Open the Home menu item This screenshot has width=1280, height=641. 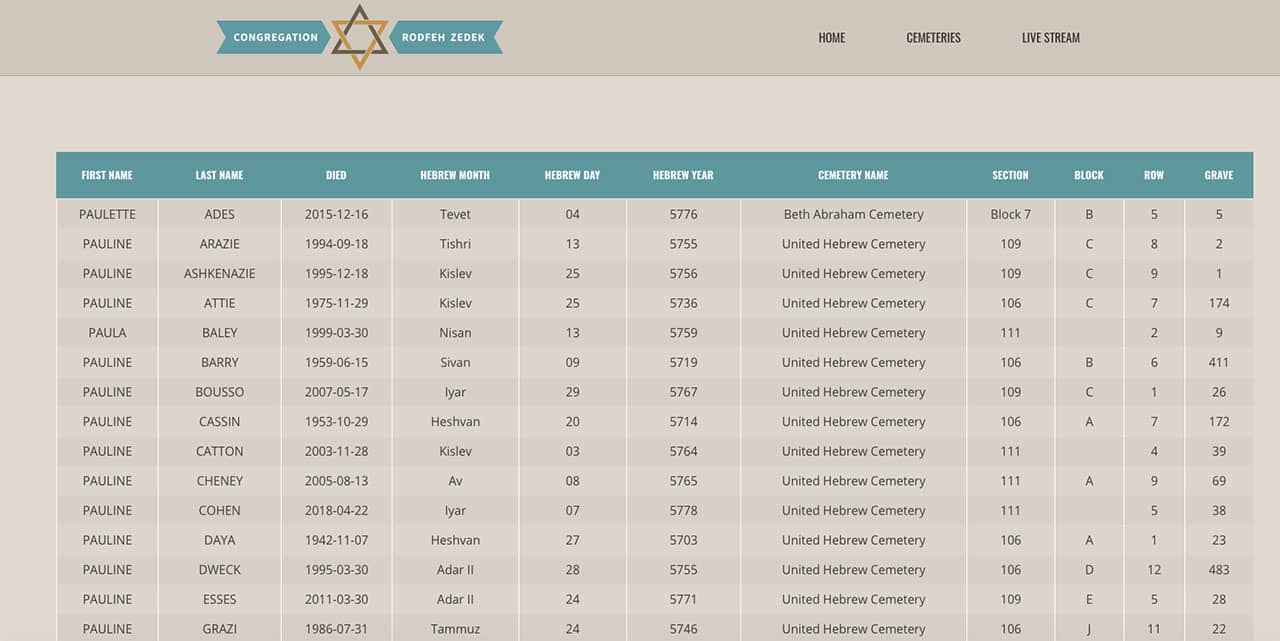pos(832,38)
